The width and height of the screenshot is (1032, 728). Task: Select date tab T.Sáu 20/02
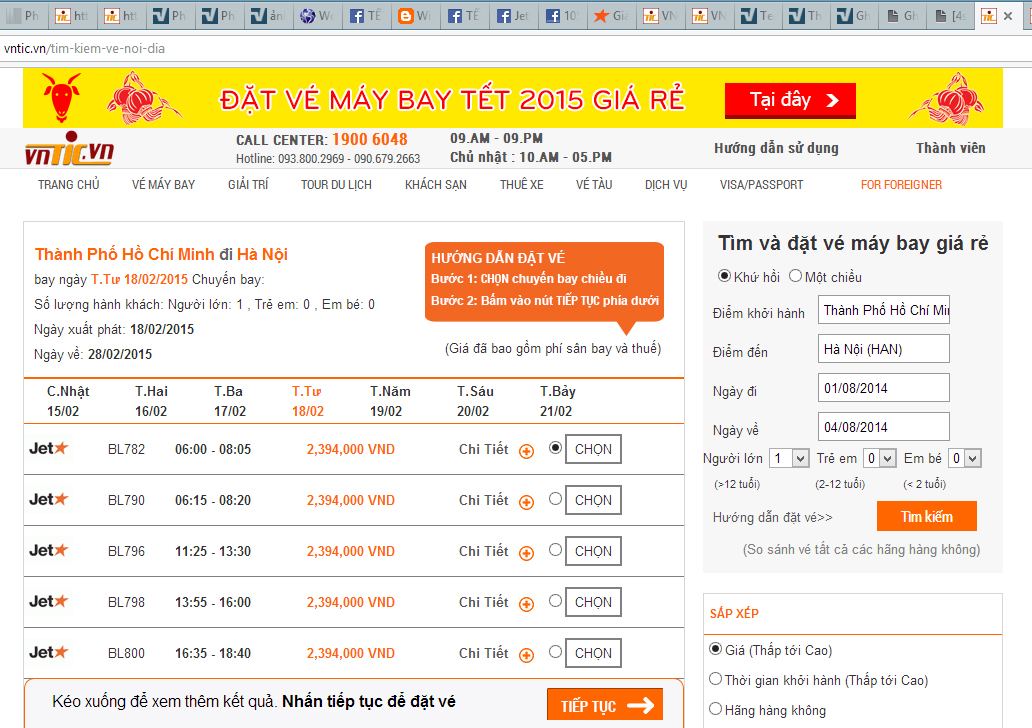pos(475,401)
